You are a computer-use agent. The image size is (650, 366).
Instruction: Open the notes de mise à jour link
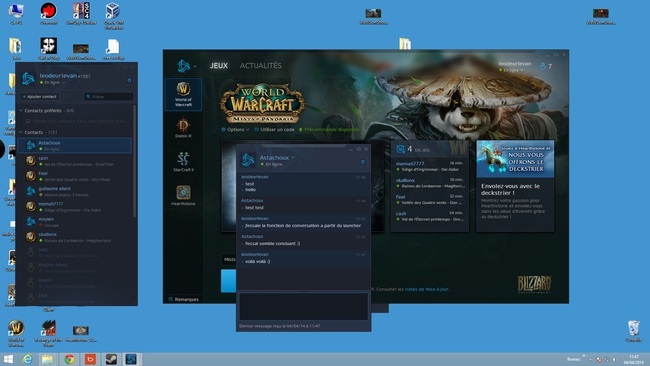click(427, 289)
